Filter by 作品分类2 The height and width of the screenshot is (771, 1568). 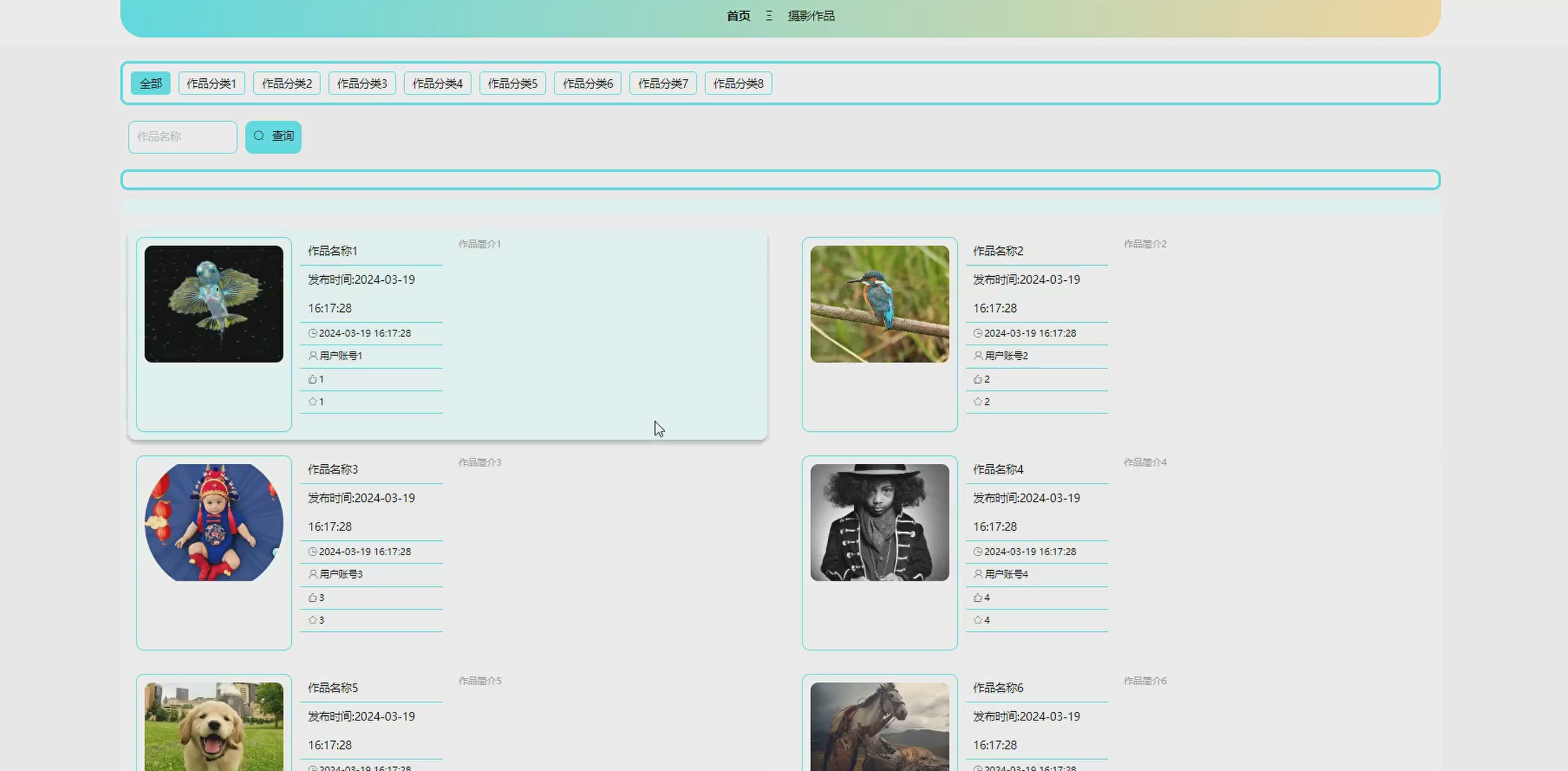pyautogui.click(x=287, y=83)
